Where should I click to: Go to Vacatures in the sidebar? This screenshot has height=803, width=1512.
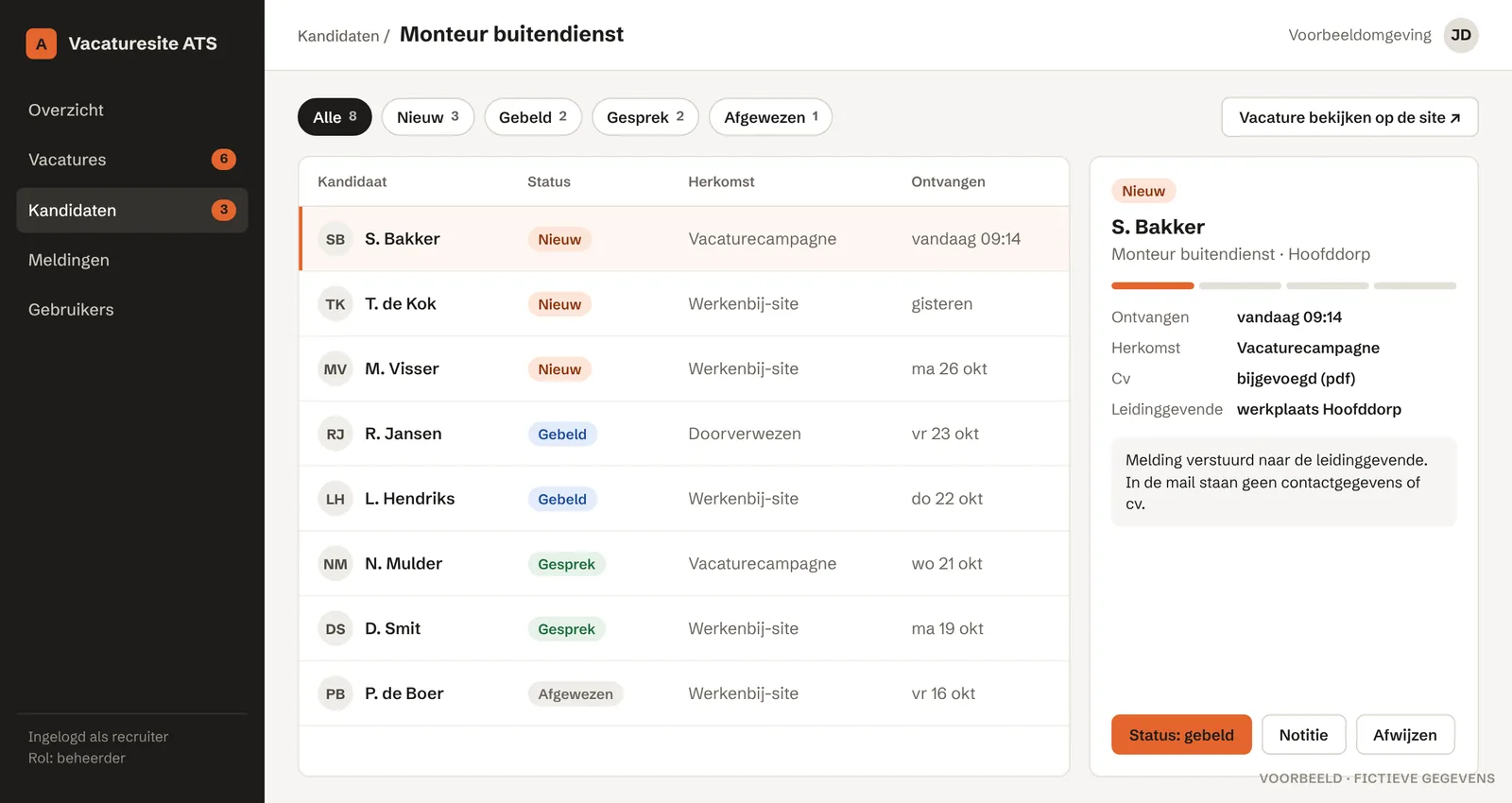pyautogui.click(x=132, y=160)
